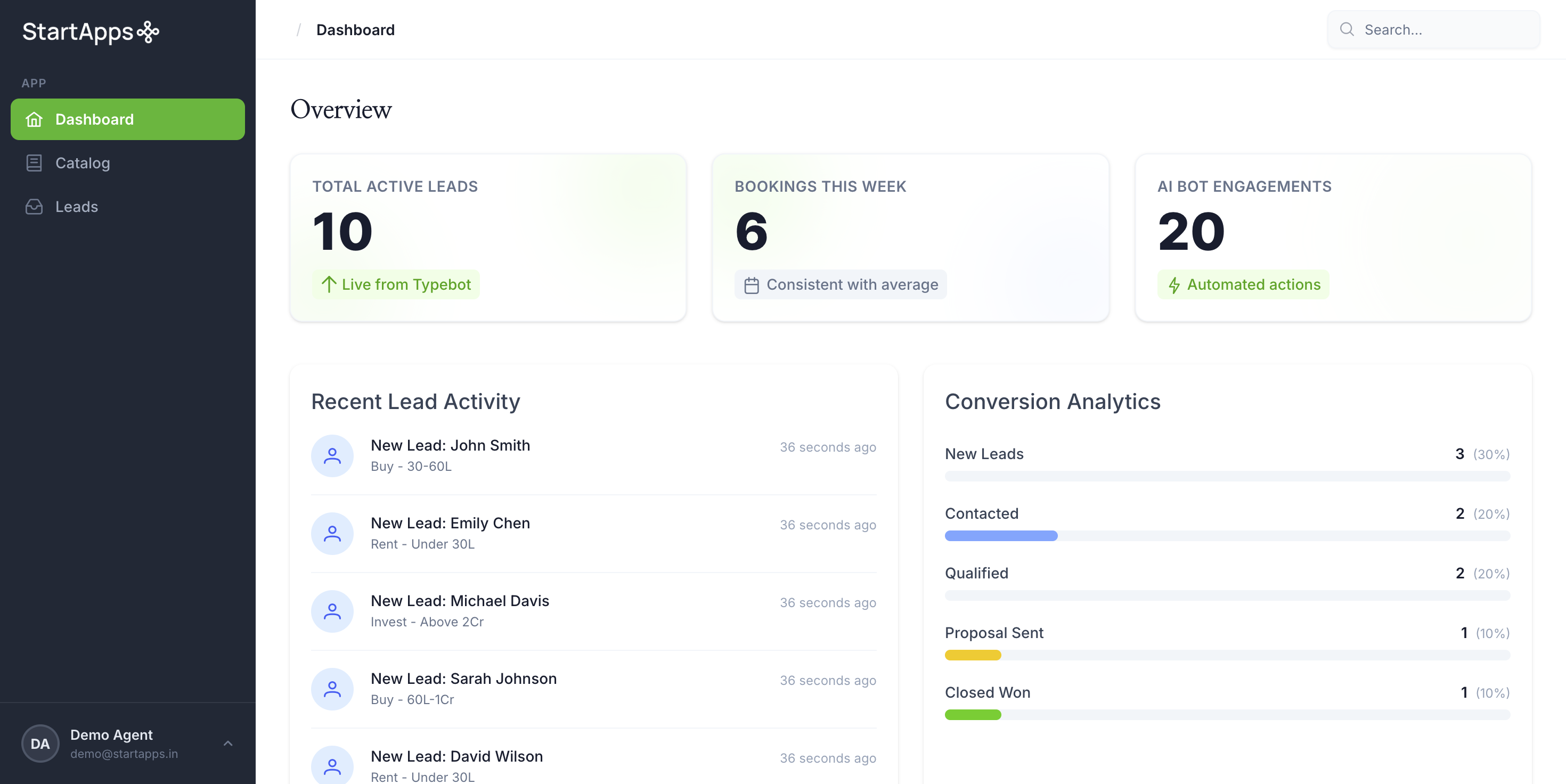Screen dimensions: 1566x784
Task: Click the Dashboard breadcrumb link
Action: point(356,30)
